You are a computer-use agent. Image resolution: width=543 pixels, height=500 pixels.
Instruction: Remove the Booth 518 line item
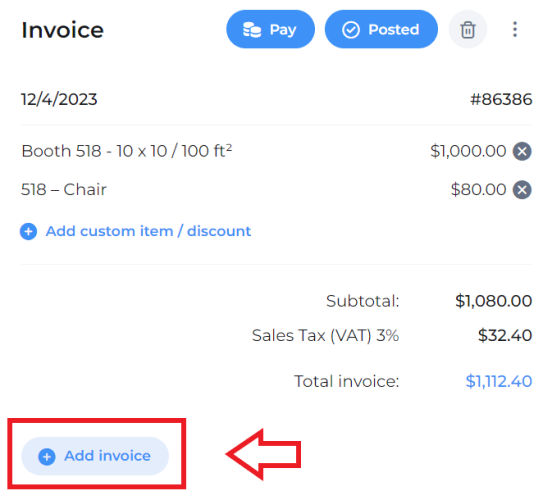(x=522, y=151)
